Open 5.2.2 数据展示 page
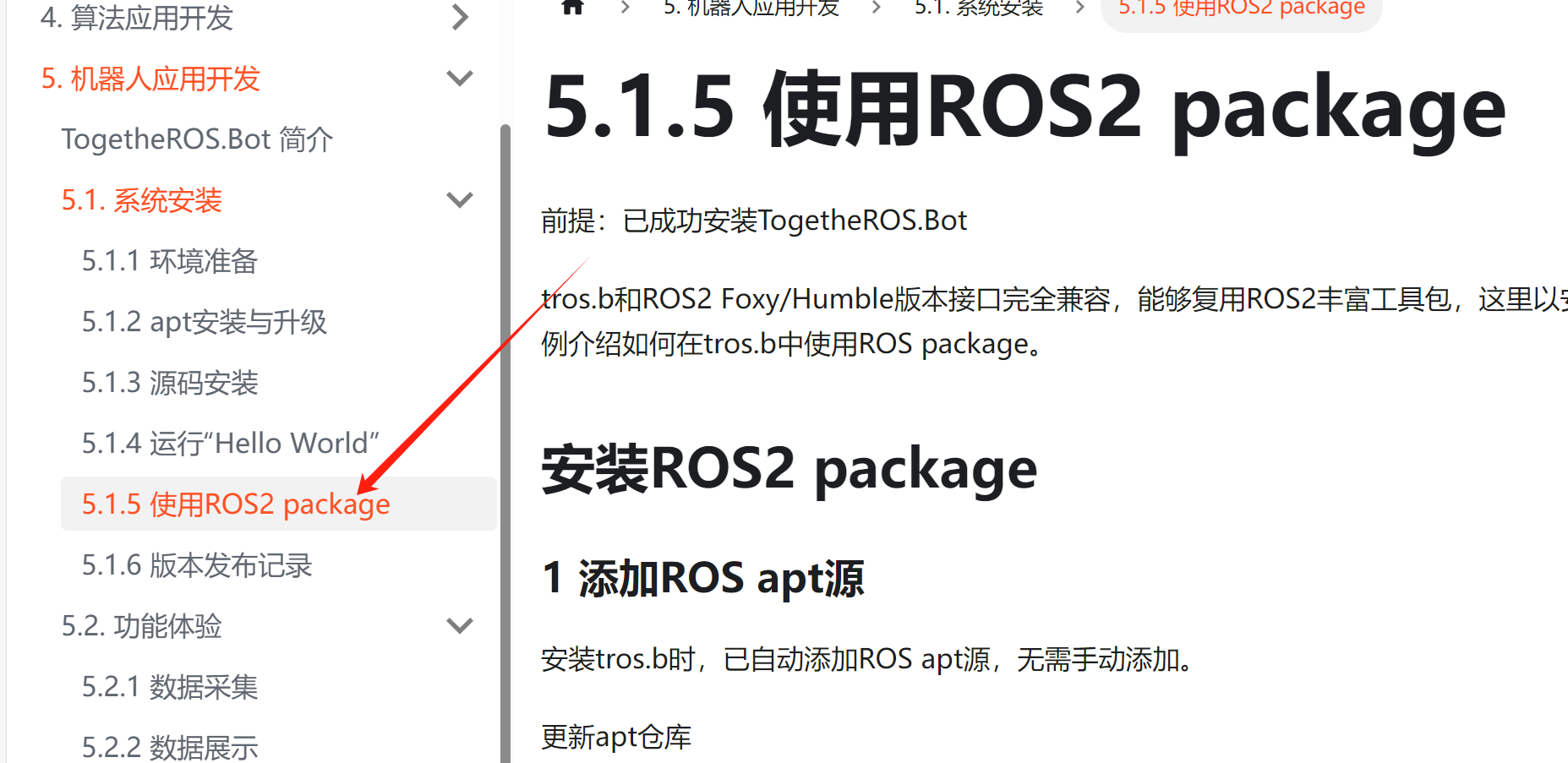 click(x=169, y=744)
